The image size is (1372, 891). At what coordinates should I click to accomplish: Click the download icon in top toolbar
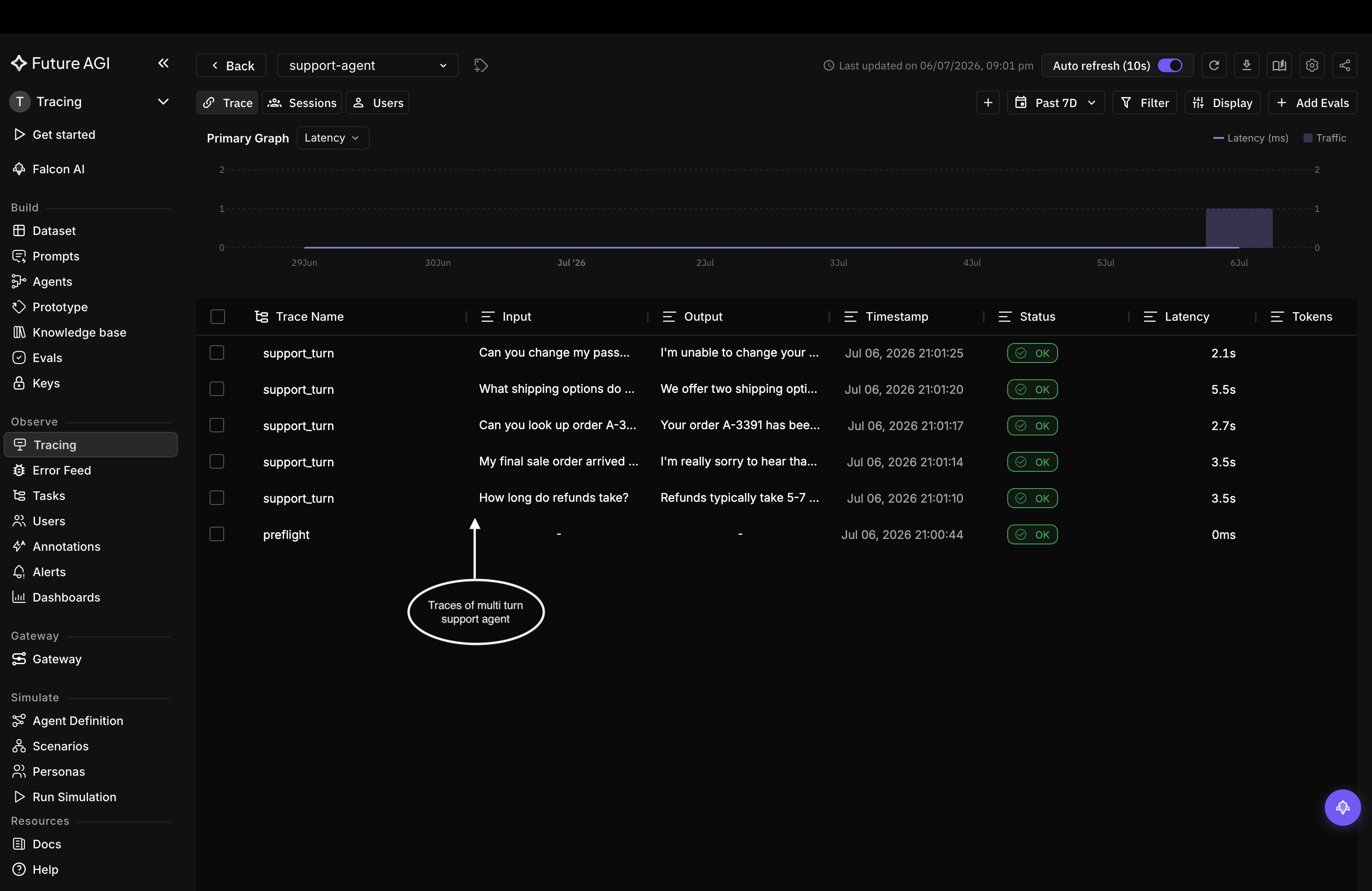click(1246, 66)
